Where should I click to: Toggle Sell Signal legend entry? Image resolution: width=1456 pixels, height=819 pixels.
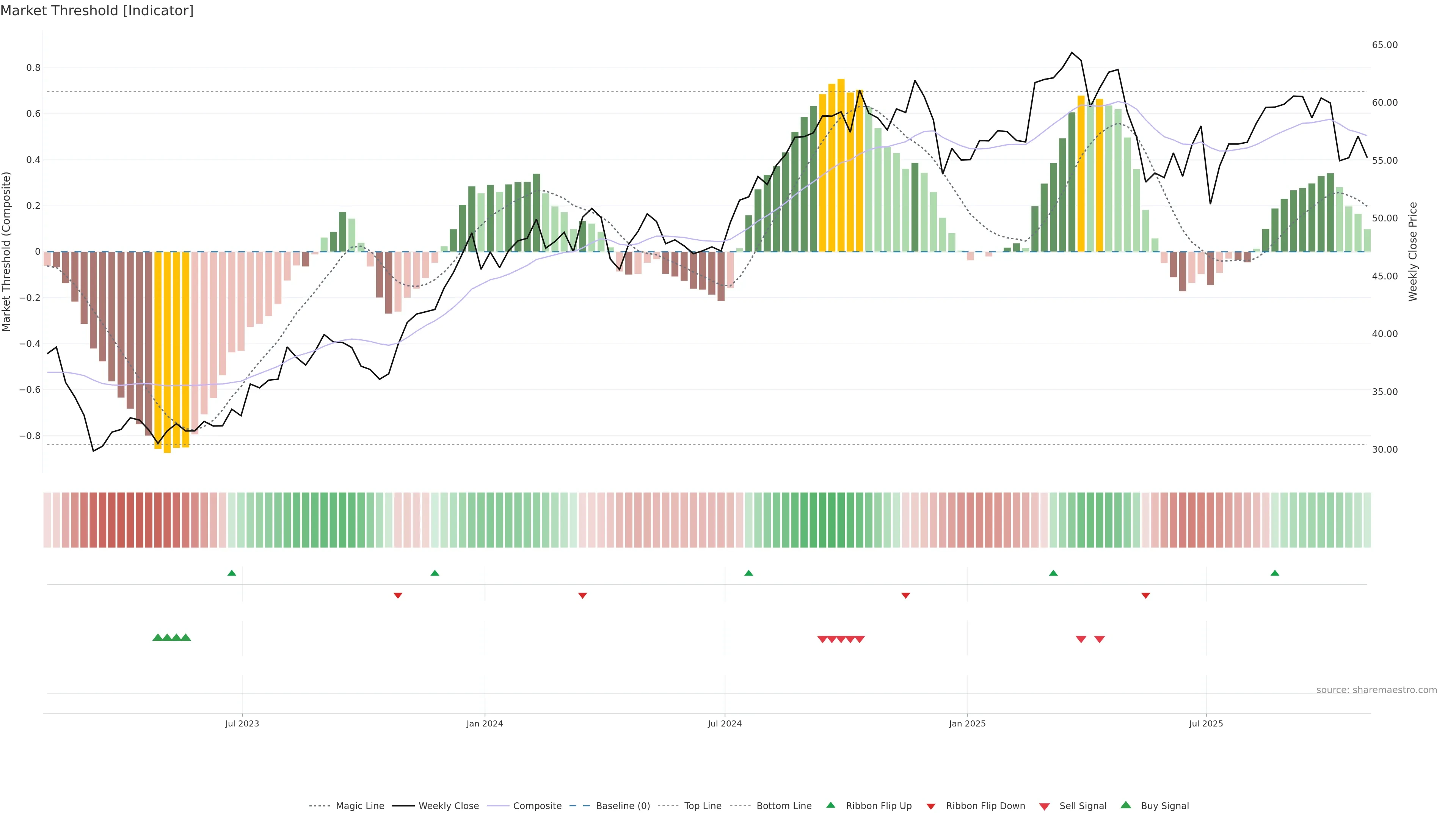(x=1083, y=806)
